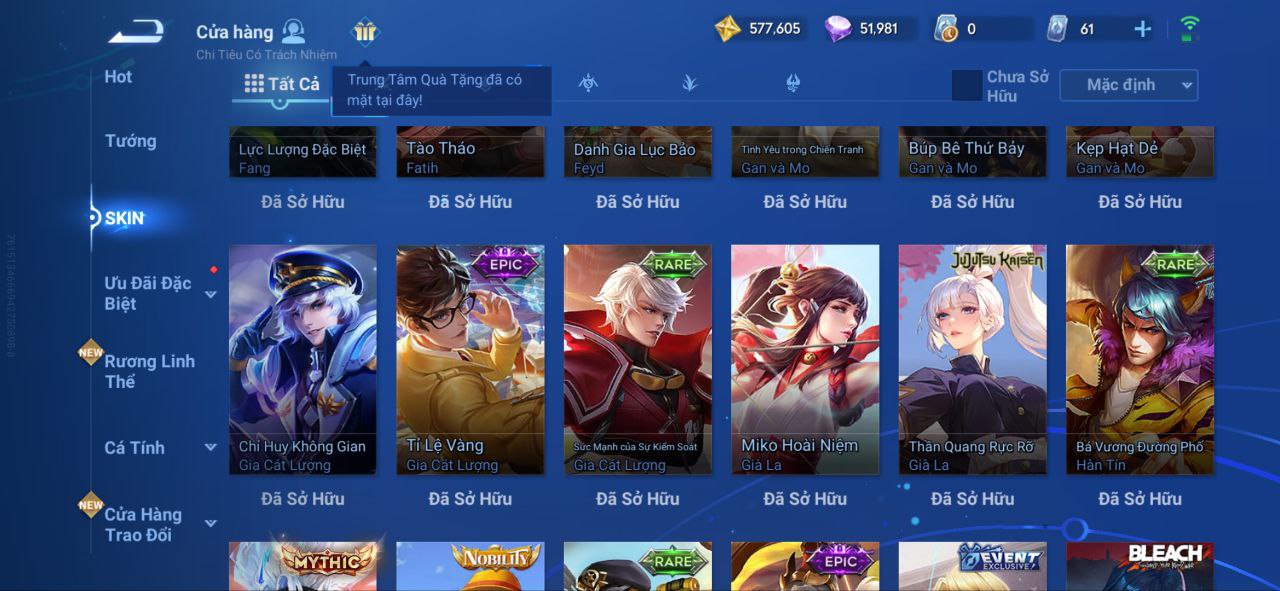1280x591 pixels.
Task: Click the profile icon beside Cửa hàng
Action: point(293,31)
